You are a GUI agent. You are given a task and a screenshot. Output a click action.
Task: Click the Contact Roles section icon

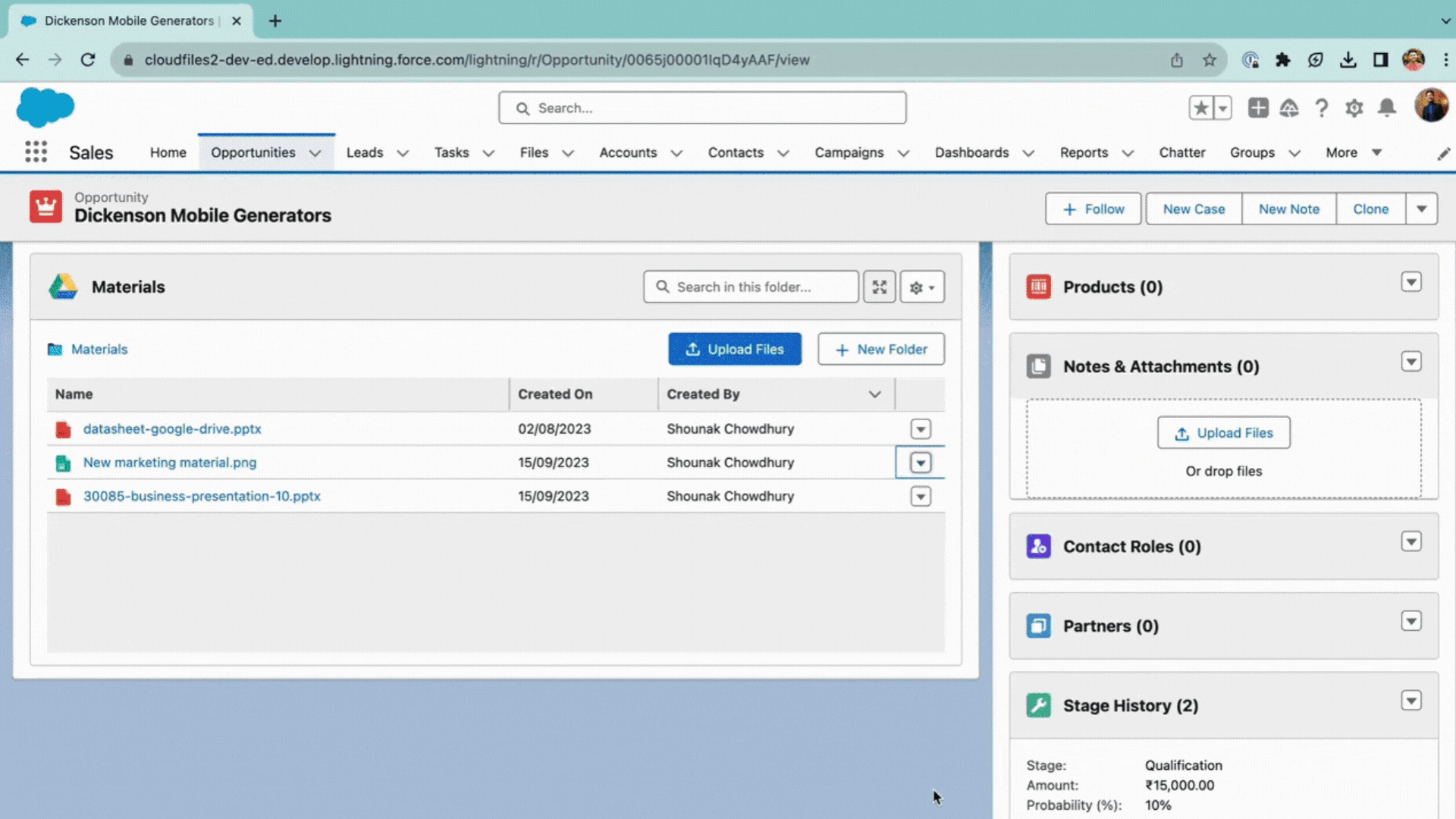coord(1039,546)
